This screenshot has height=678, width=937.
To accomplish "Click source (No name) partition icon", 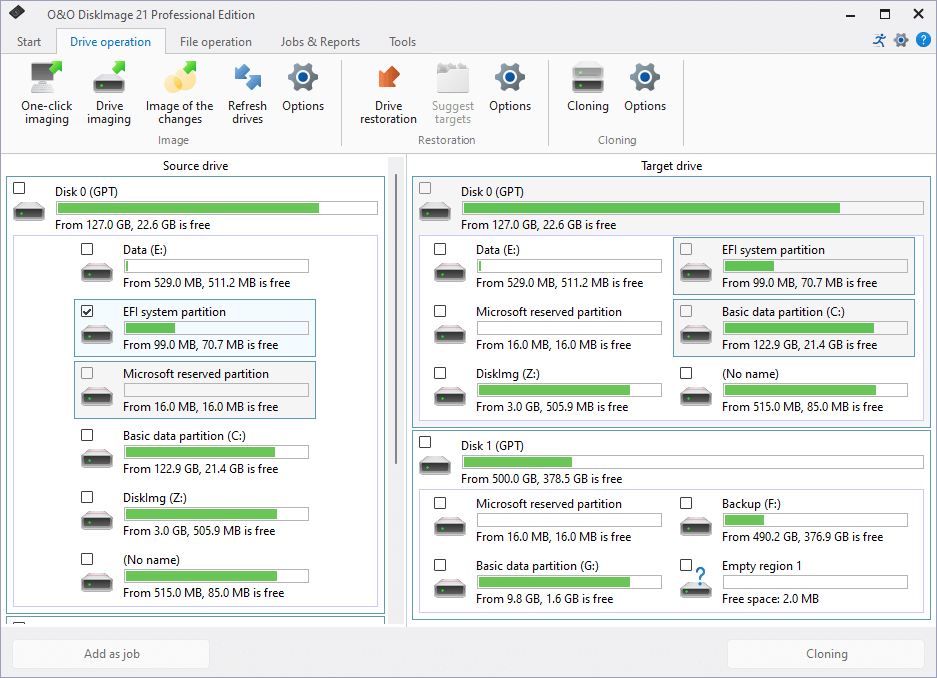I will (97, 582).
